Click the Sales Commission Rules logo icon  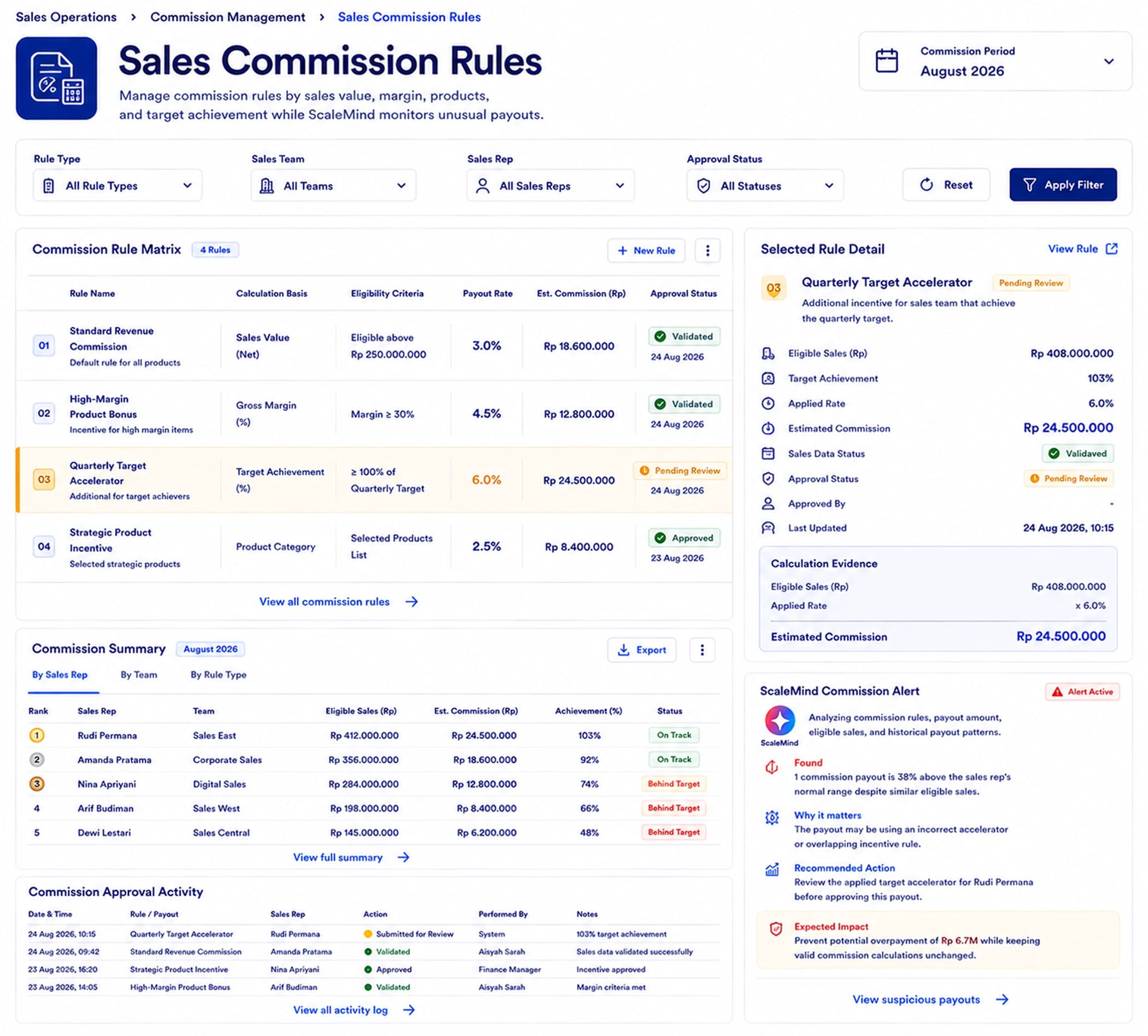(x=56, y=78)
